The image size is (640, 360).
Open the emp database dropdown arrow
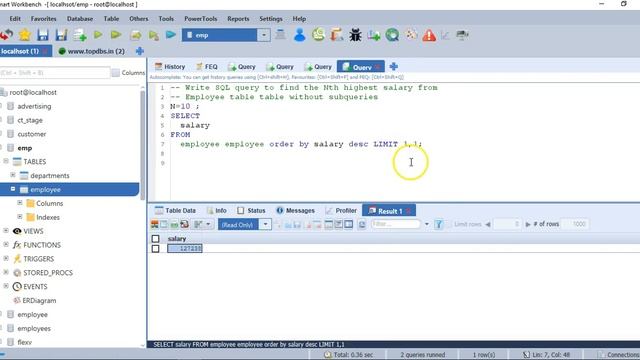tap(264, 35)
